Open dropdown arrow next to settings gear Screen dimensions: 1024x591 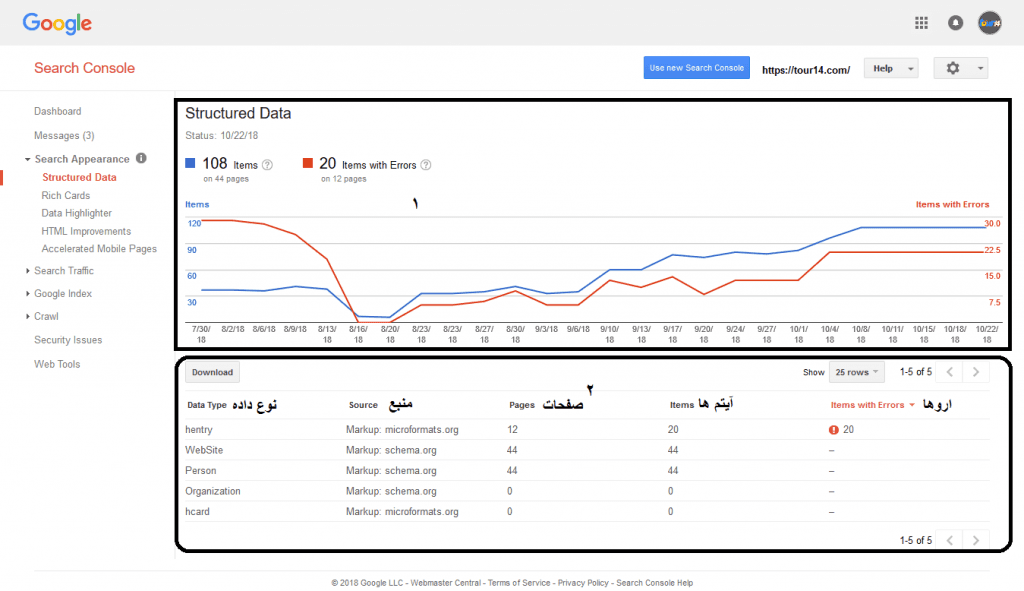tap(980, 68)
